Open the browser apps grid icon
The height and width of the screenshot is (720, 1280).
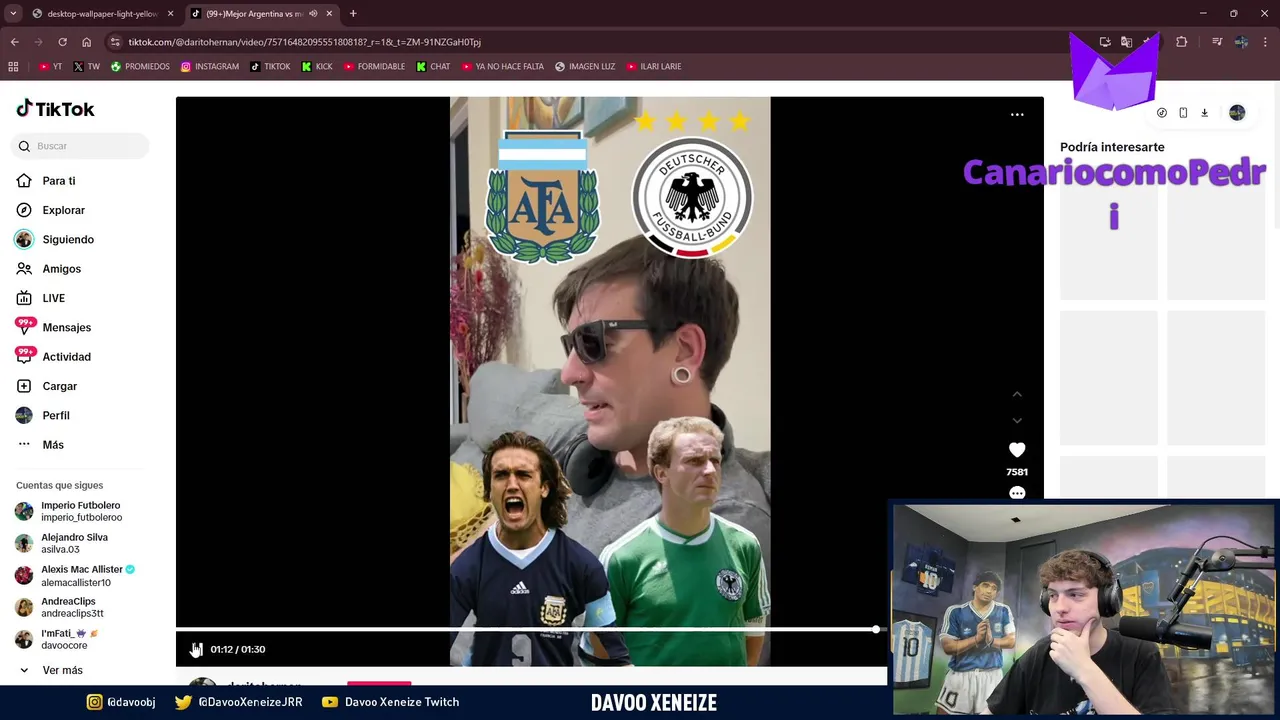click(x=13, y=67)
